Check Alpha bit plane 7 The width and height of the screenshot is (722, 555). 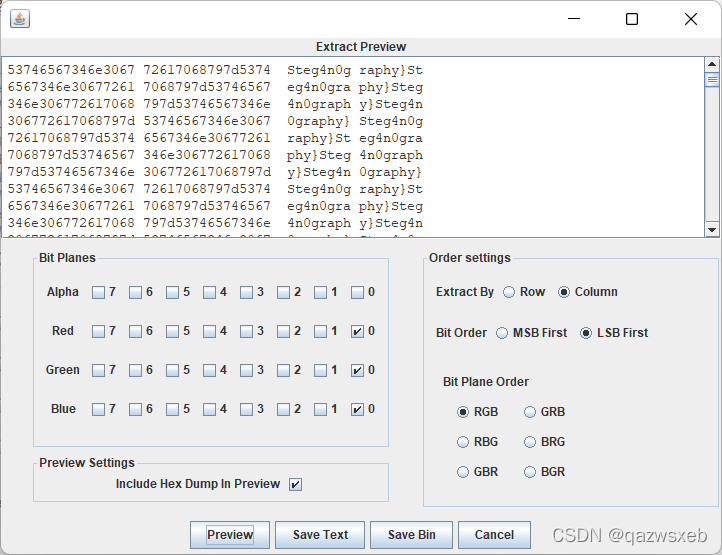99,292
